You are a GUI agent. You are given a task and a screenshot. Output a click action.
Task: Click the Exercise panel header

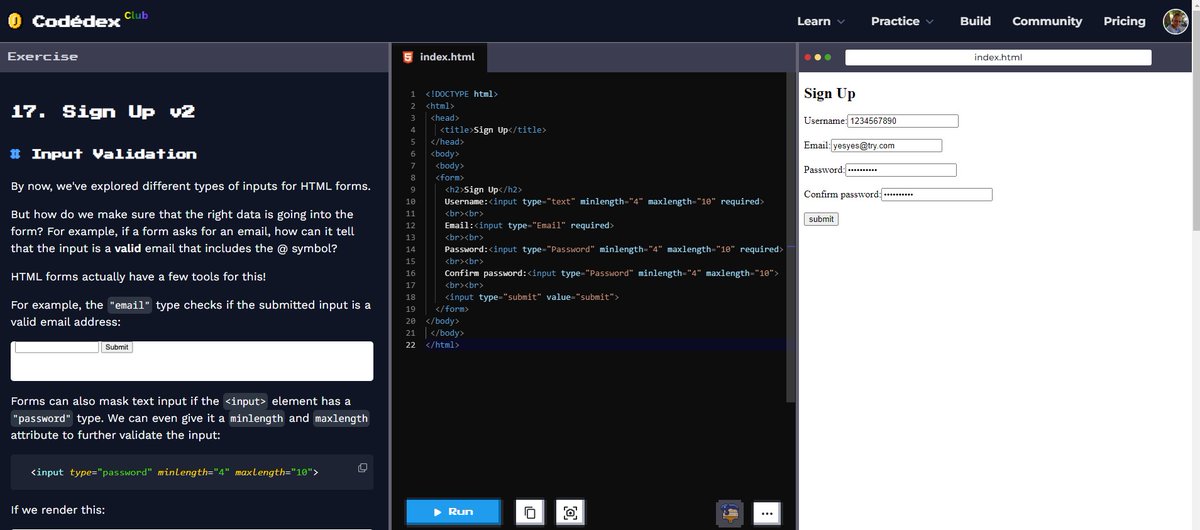pos(194,57)
